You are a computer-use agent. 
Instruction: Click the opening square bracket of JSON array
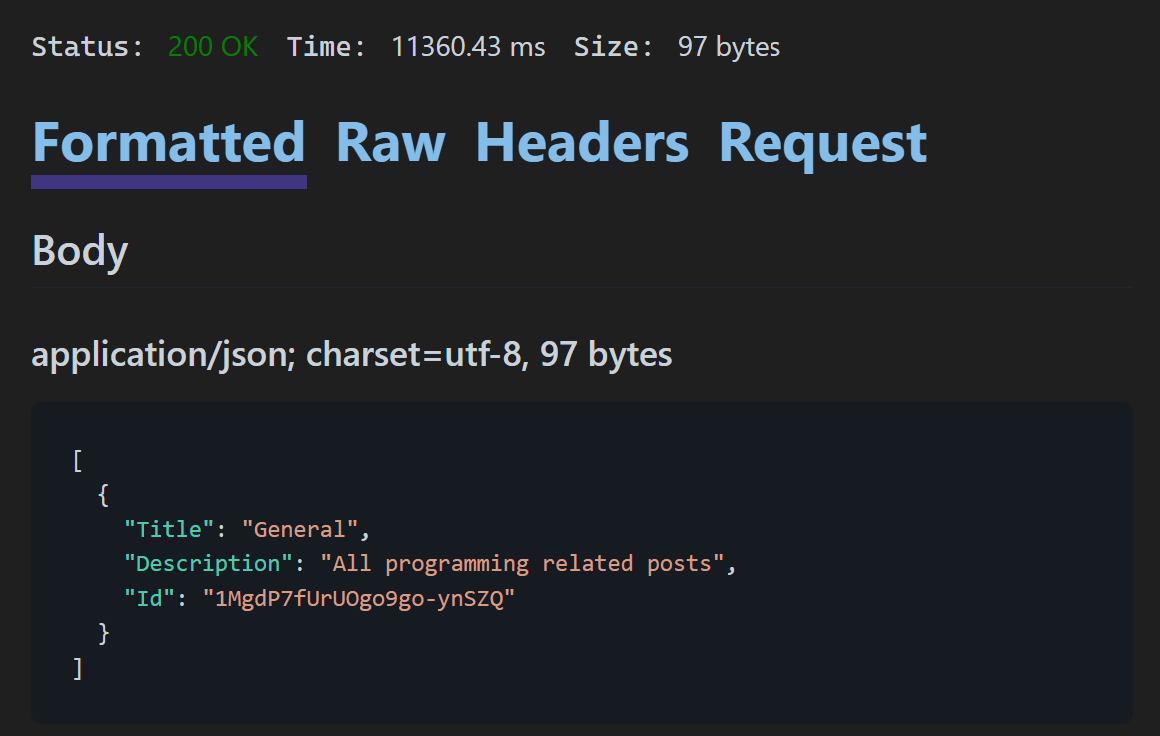coord(78,460)
